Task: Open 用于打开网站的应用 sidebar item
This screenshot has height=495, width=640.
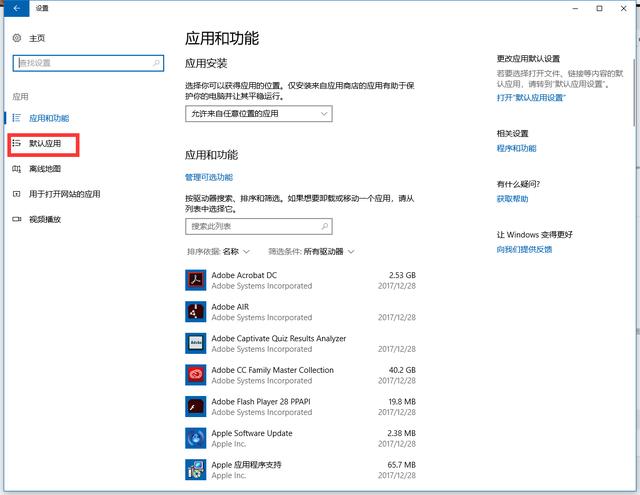Action: [x=64, y=194]
